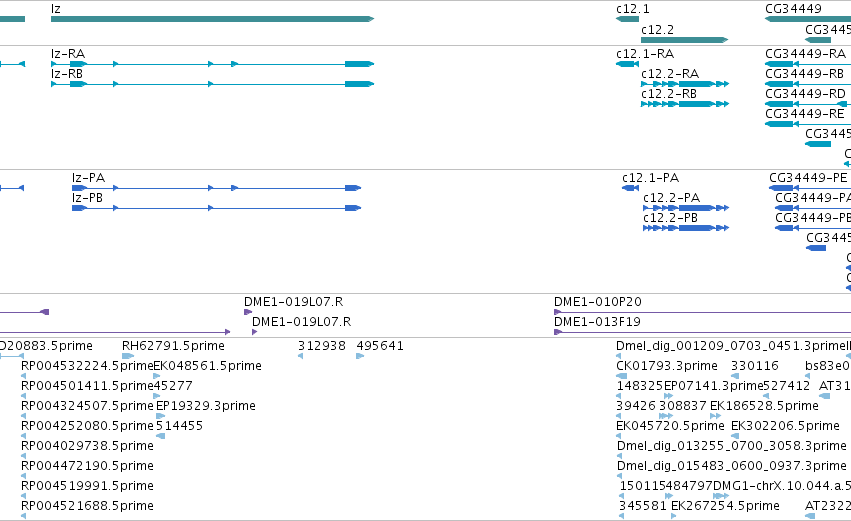Click the 495641 feature label
This screenshot has height=521, width=851.
point(380,346)
